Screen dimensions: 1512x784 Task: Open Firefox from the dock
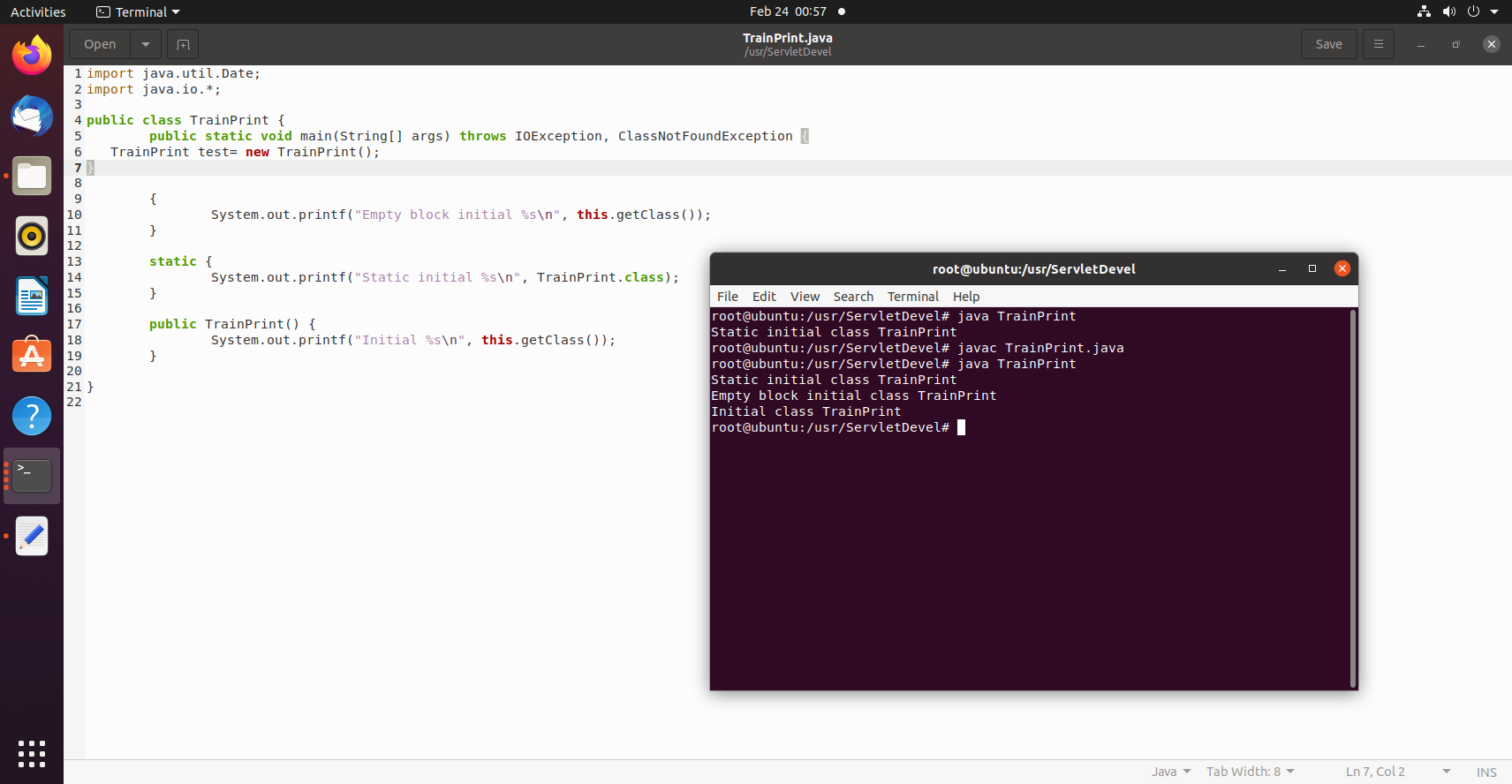coord(32,56)
